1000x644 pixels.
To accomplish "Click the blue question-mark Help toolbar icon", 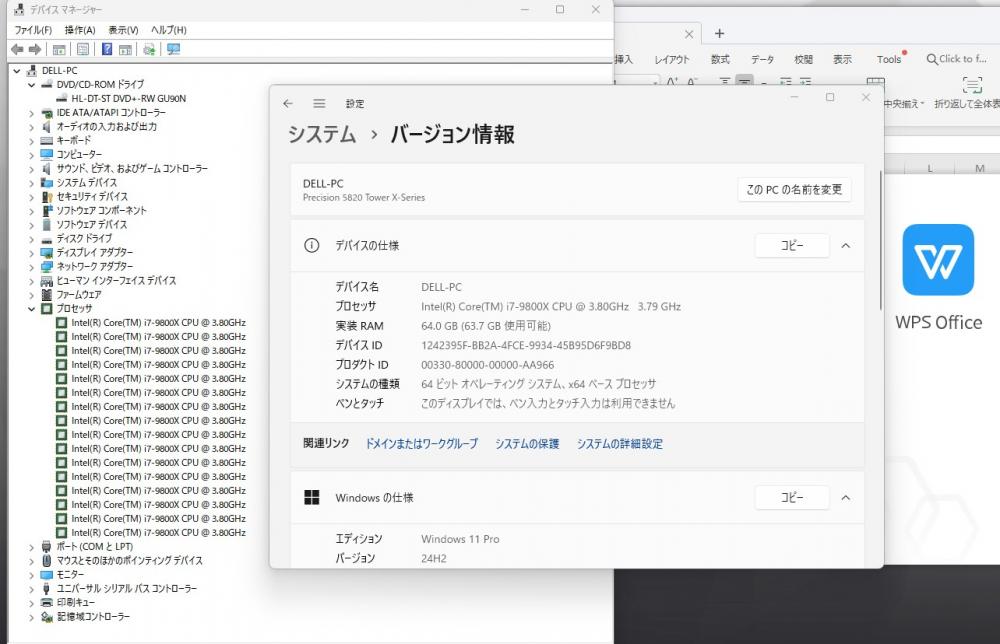I will (107, 49).
